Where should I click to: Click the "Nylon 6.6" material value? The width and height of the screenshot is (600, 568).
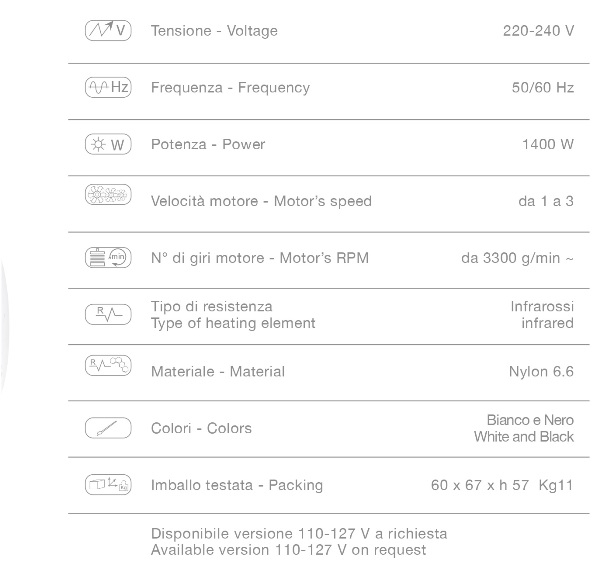point(541,371)
